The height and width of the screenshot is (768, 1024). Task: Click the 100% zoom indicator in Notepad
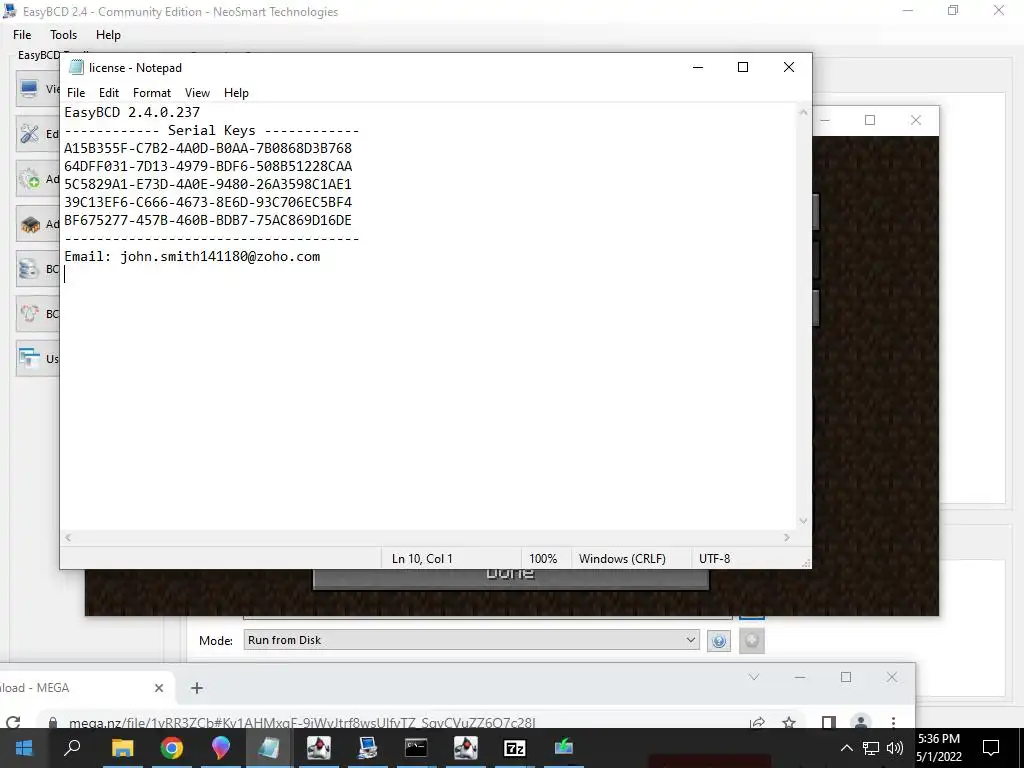pos(543,559)
